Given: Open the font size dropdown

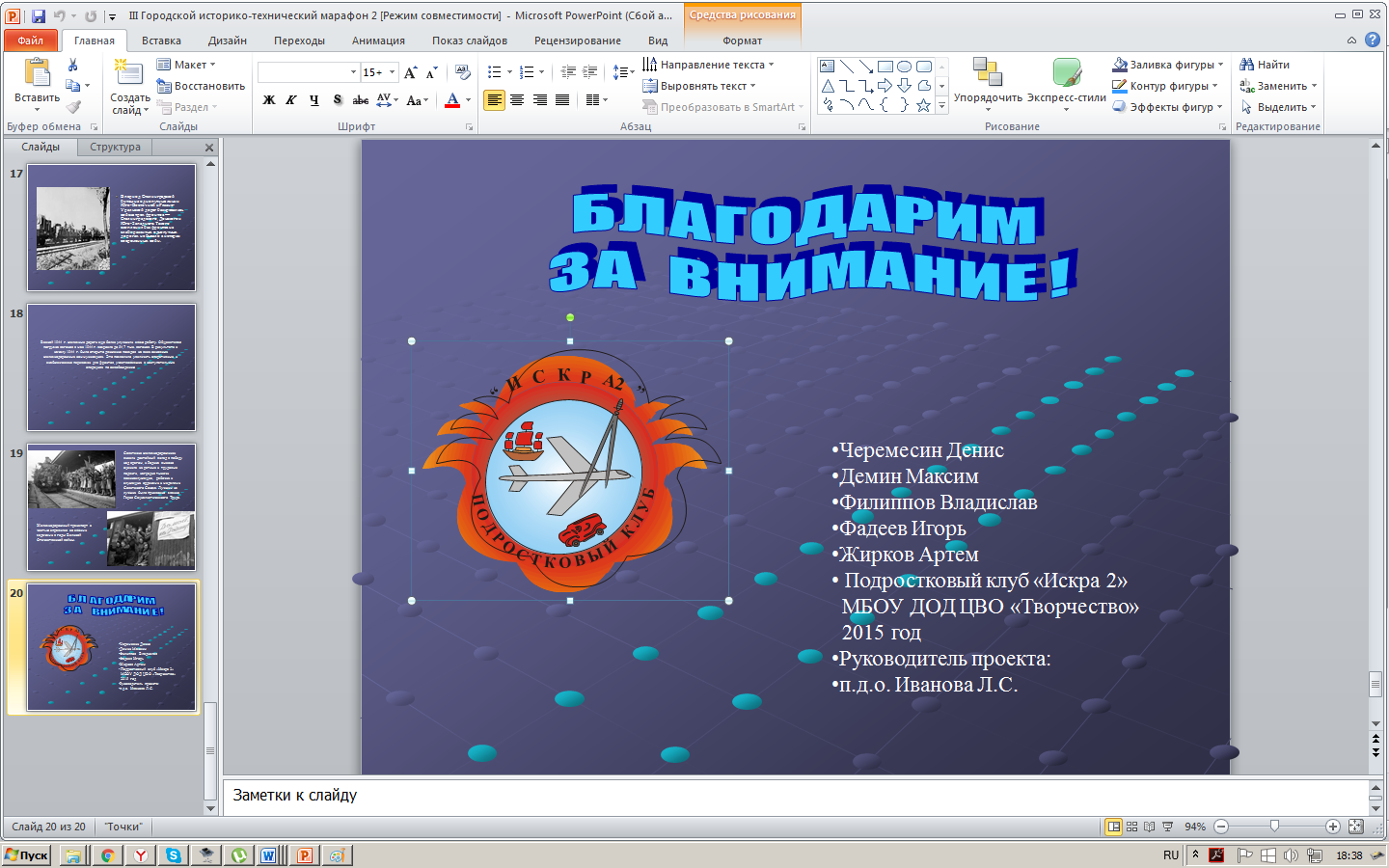Looking at the screenshot, I should 392,72.
